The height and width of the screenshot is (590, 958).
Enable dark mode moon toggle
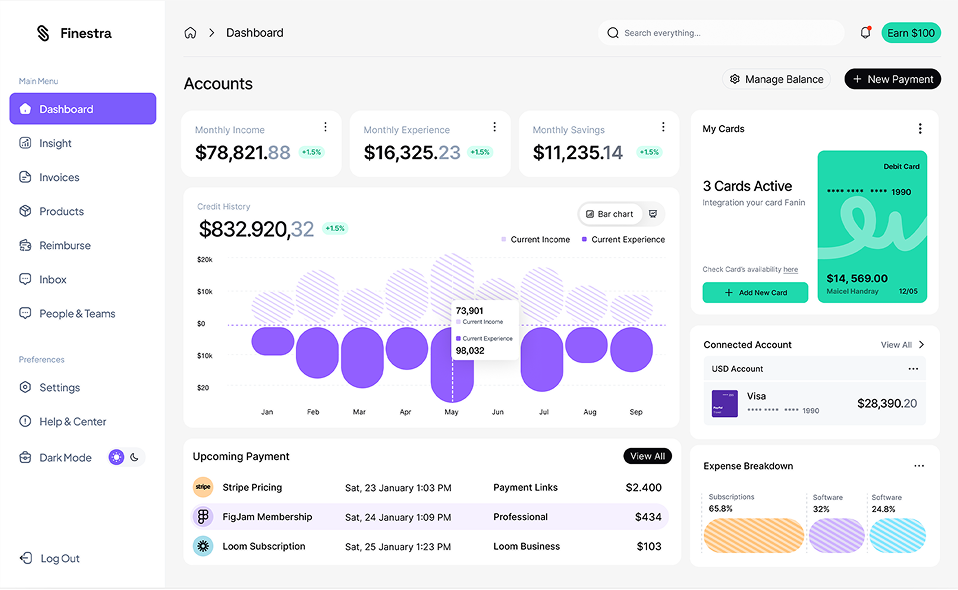(134, 457)
